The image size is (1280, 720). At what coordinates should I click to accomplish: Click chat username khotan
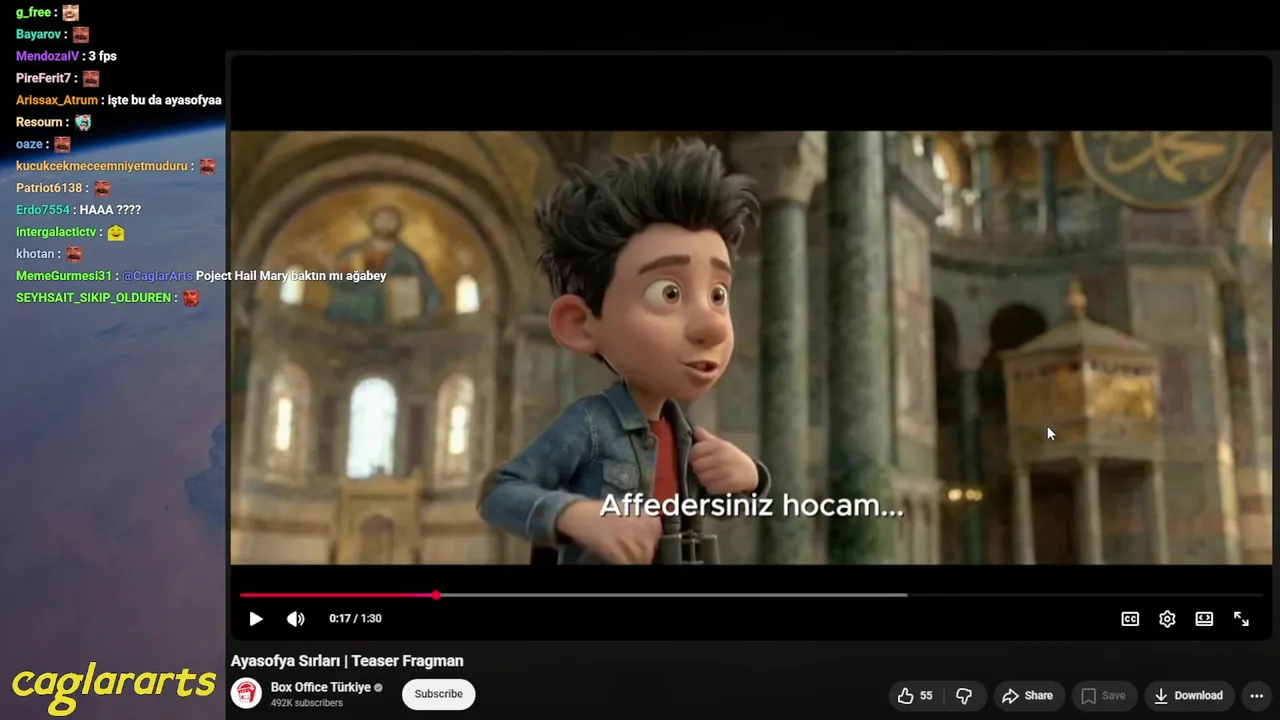click(35, 255)
